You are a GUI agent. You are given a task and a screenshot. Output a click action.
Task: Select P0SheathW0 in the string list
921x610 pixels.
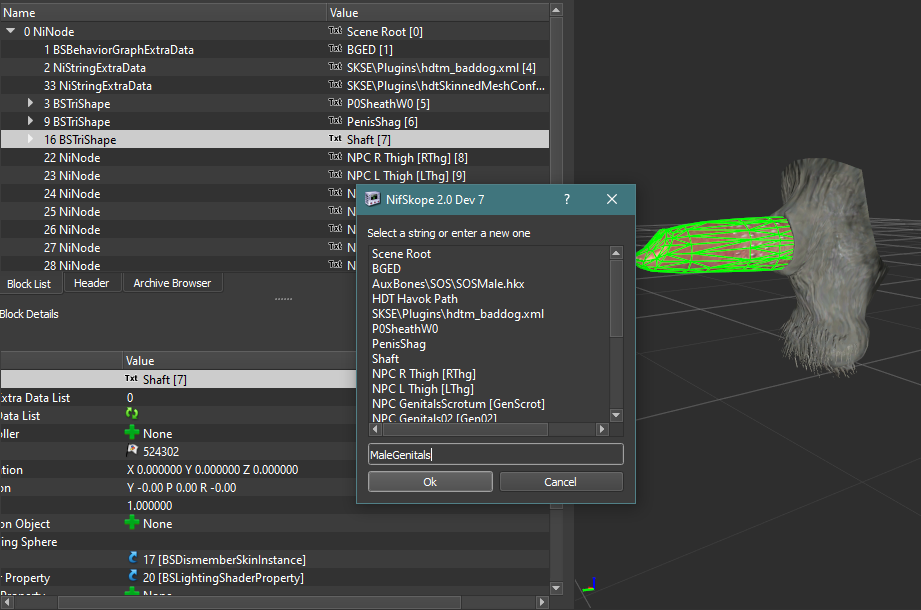405,329
